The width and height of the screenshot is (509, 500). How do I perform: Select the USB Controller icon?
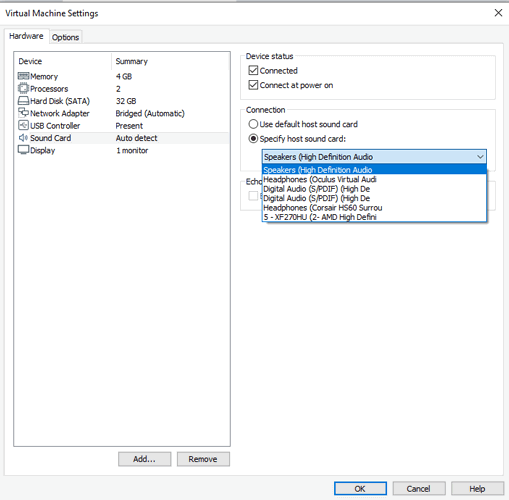point(23,125)
